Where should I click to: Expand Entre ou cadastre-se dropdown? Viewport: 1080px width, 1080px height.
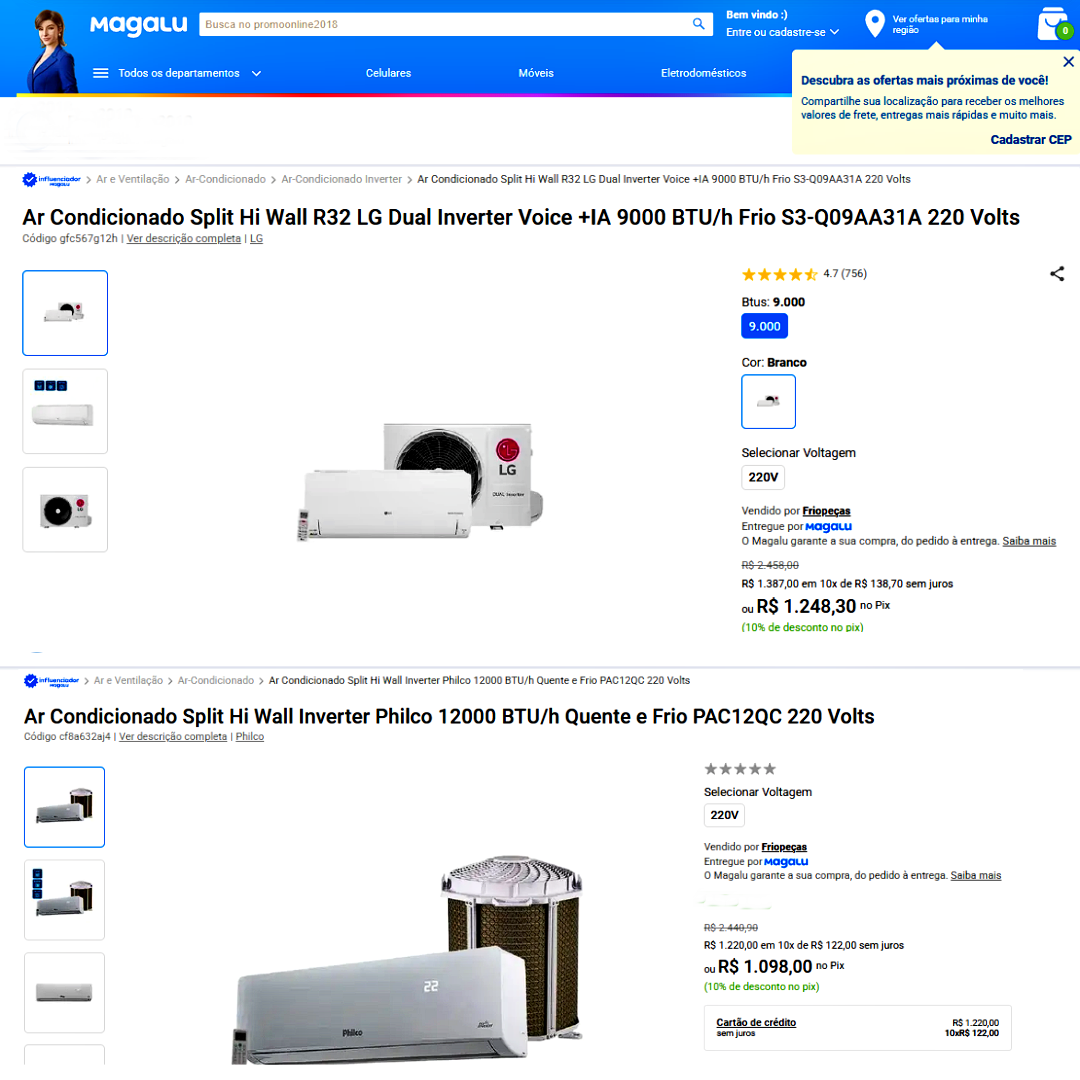click(x=782, y=32)
